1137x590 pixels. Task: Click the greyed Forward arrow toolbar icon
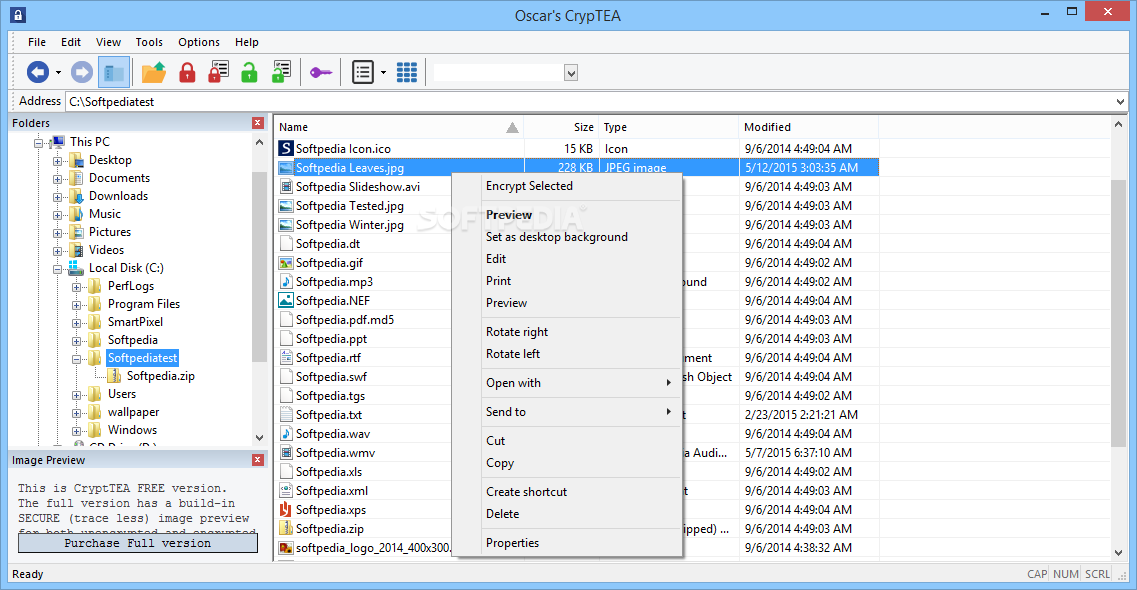82,72
